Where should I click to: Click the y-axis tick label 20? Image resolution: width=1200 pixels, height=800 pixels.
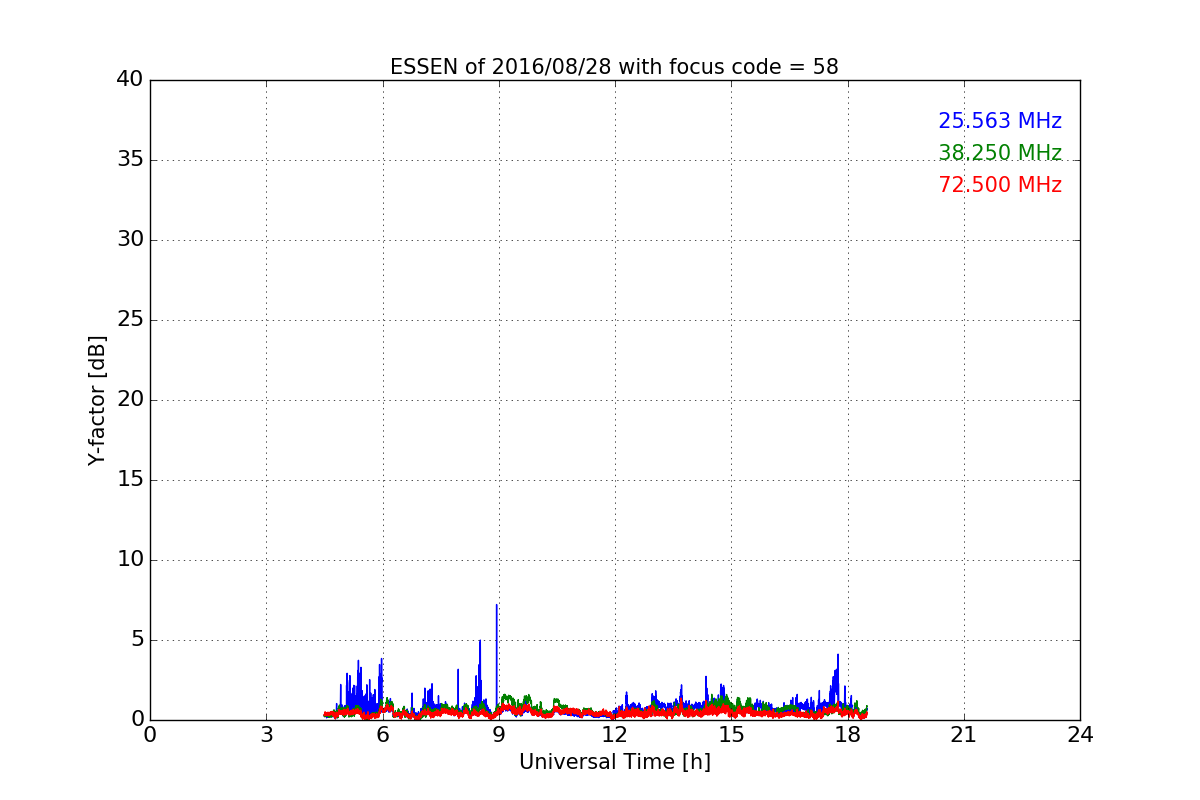(130, 400)
